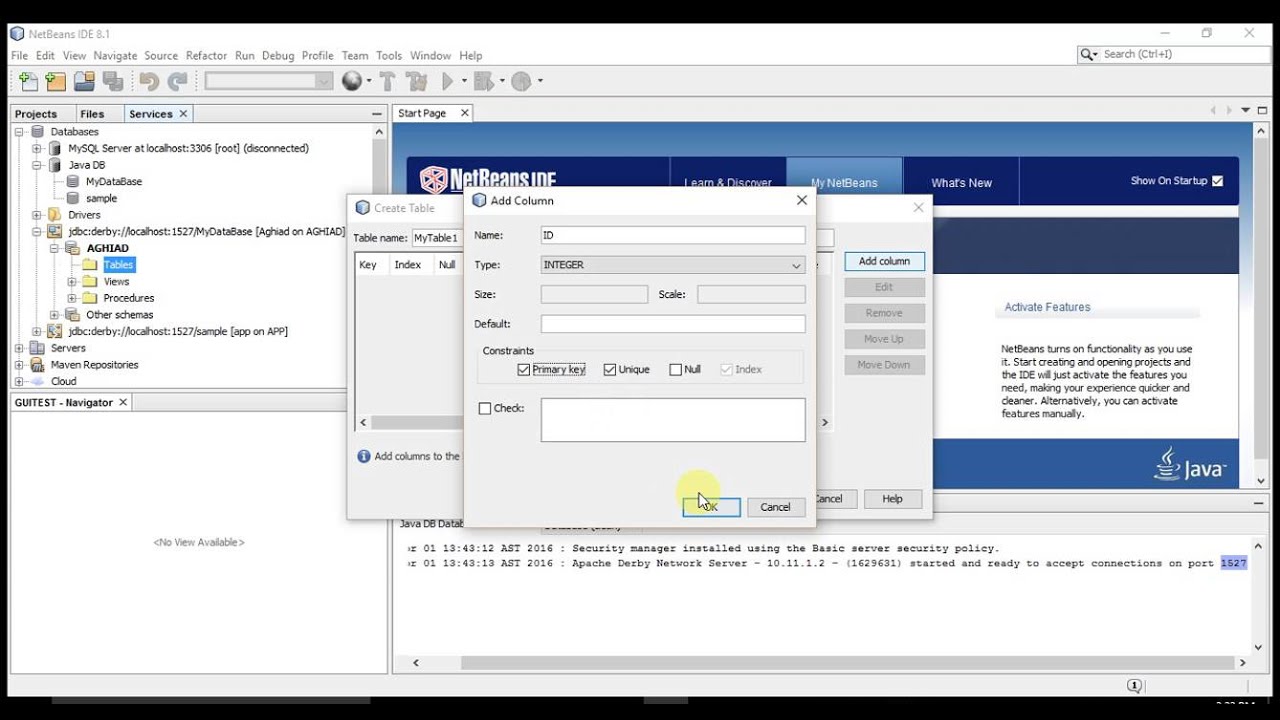Screen dimensions: 1280x720
Task: Collapse the AGHIAD schema node
Action: [x=55, y=248]
